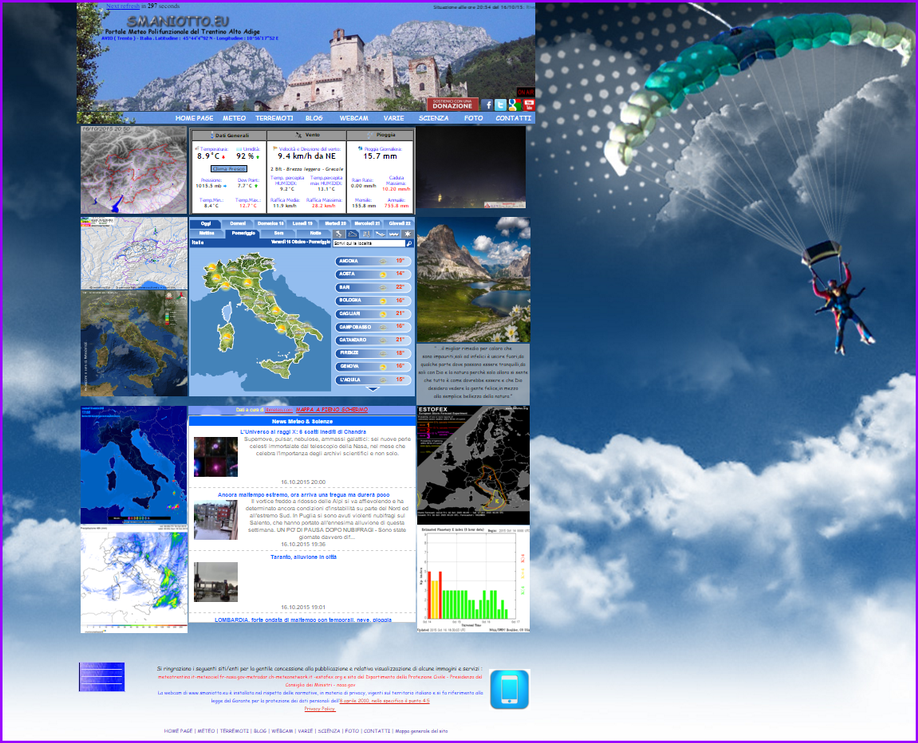Click the mobile phone version icon

tap(509, 689)
